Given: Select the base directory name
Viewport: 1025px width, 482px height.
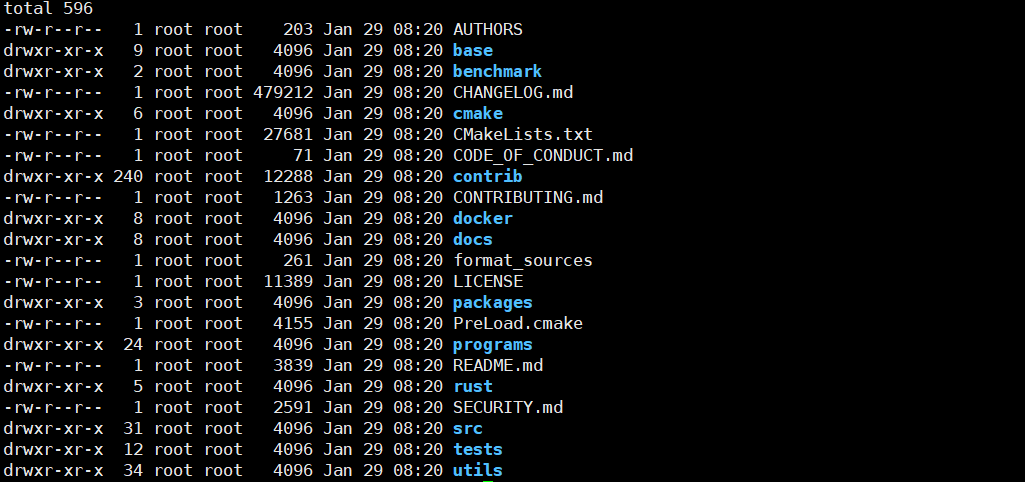Looking at the screenshot, I should (x=472, y=50).
